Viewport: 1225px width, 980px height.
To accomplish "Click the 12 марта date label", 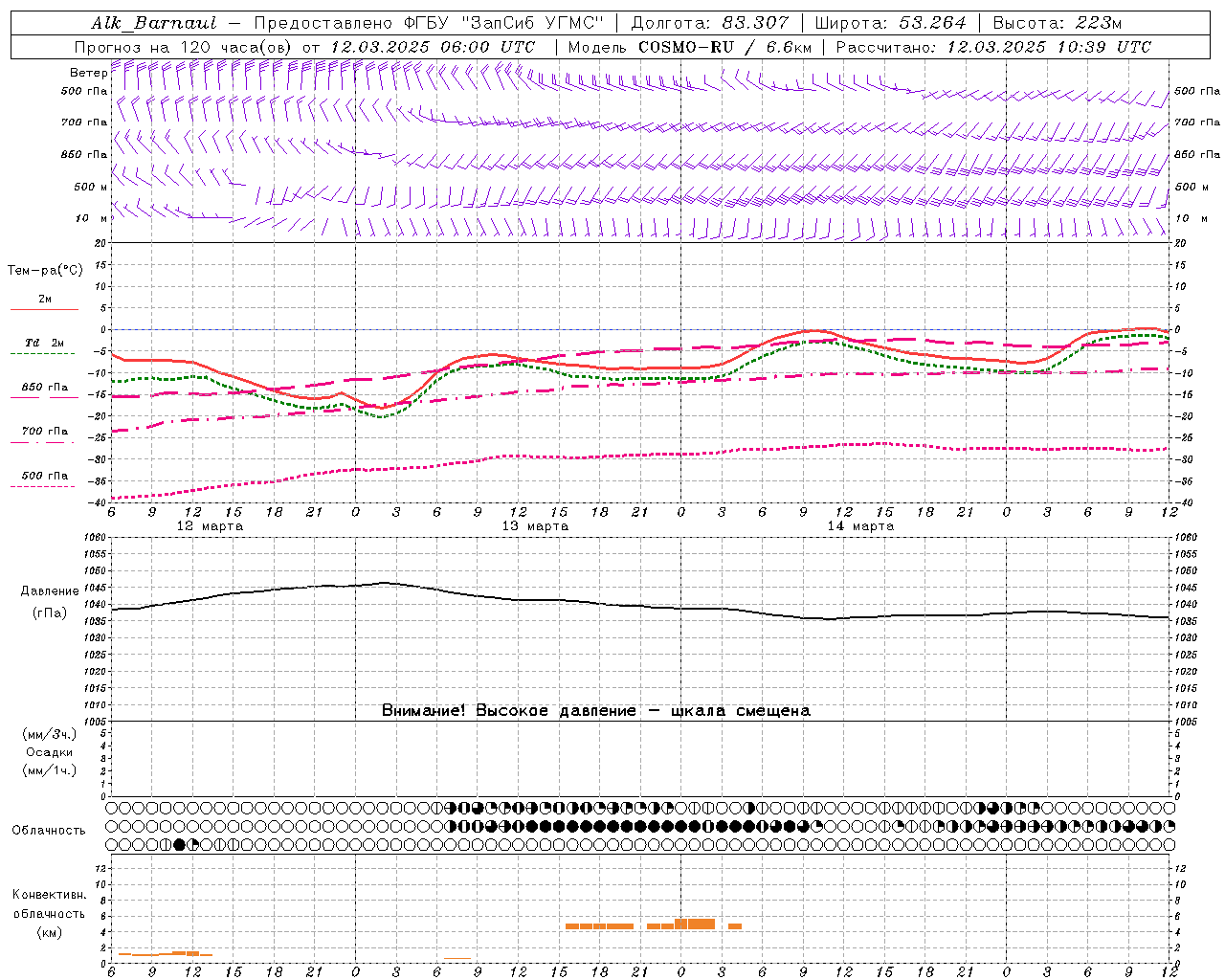I will coord(210,526).
